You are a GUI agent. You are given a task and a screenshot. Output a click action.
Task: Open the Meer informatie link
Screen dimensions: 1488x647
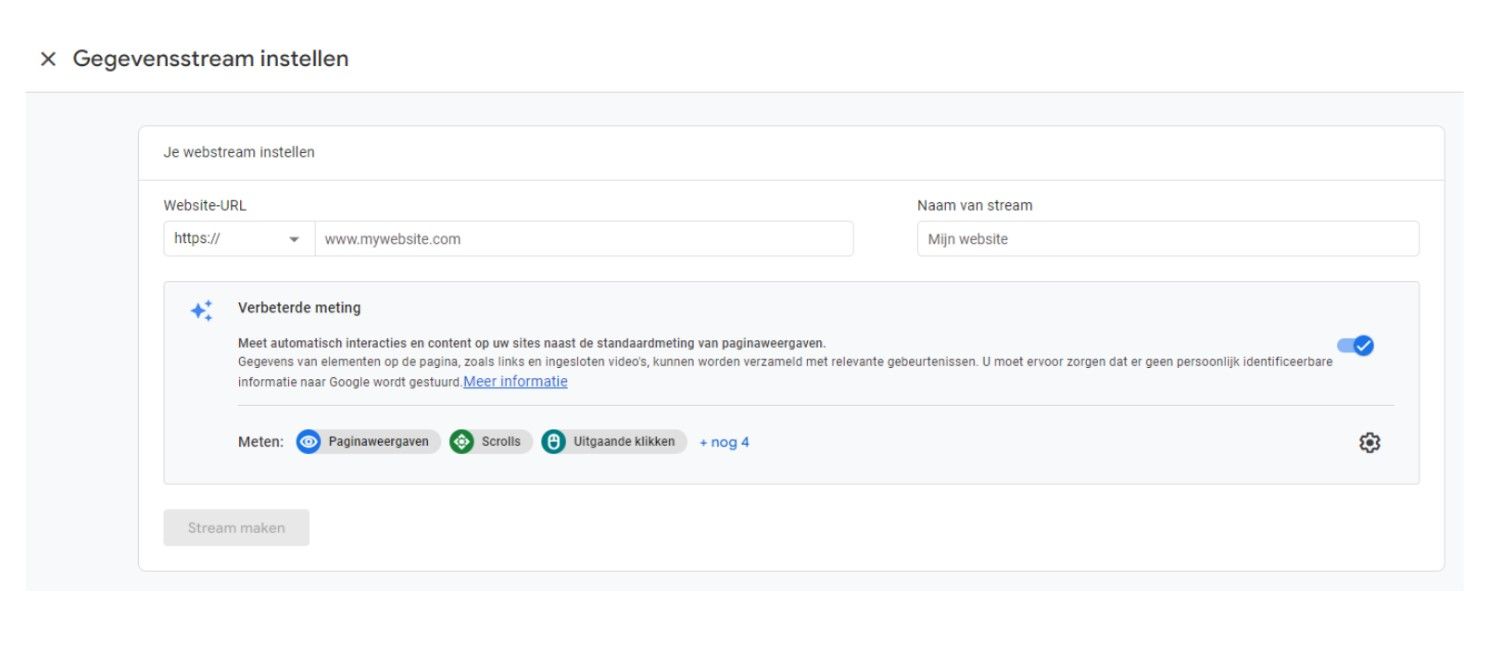click(515, 382)
